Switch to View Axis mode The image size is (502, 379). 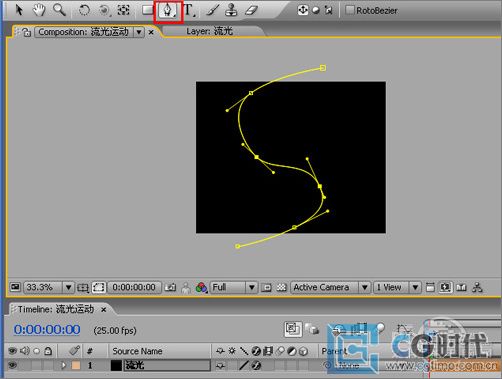[328, 10]
